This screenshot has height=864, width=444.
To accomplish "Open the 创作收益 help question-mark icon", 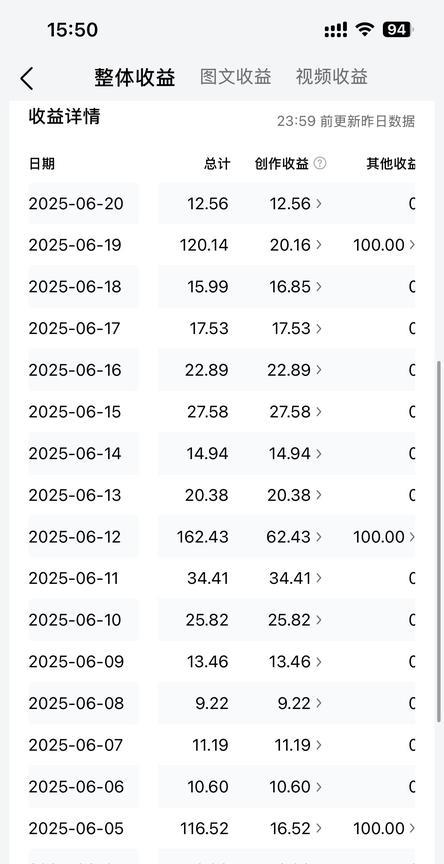I will click(x=320, y=163).
